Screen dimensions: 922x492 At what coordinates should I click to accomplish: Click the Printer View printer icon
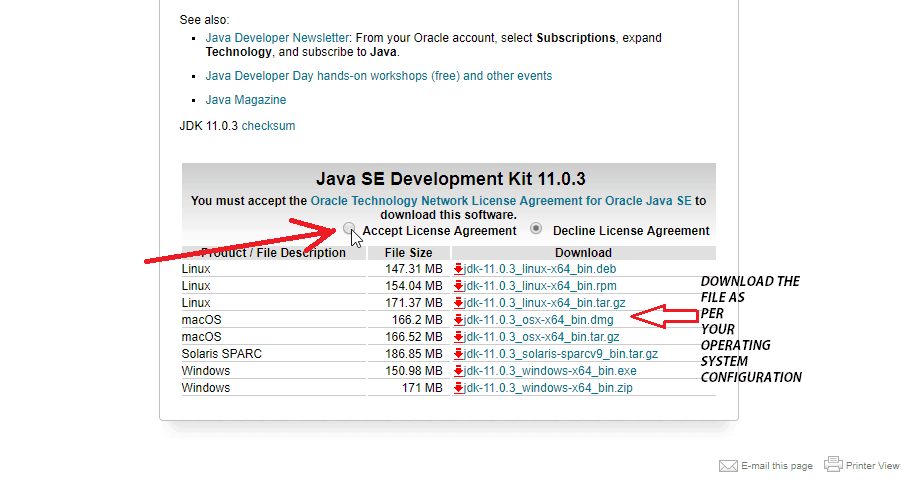click(833, 465)
